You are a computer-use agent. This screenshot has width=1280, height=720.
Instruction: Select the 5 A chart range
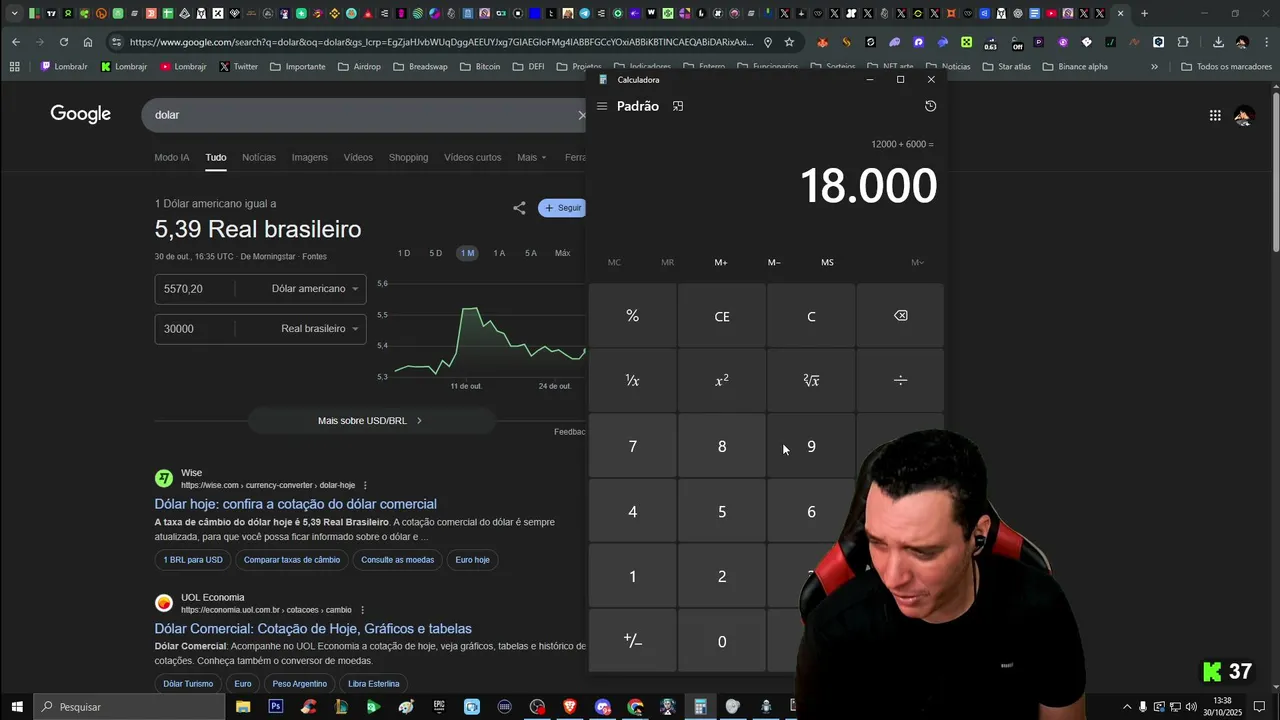pos(530,253)
